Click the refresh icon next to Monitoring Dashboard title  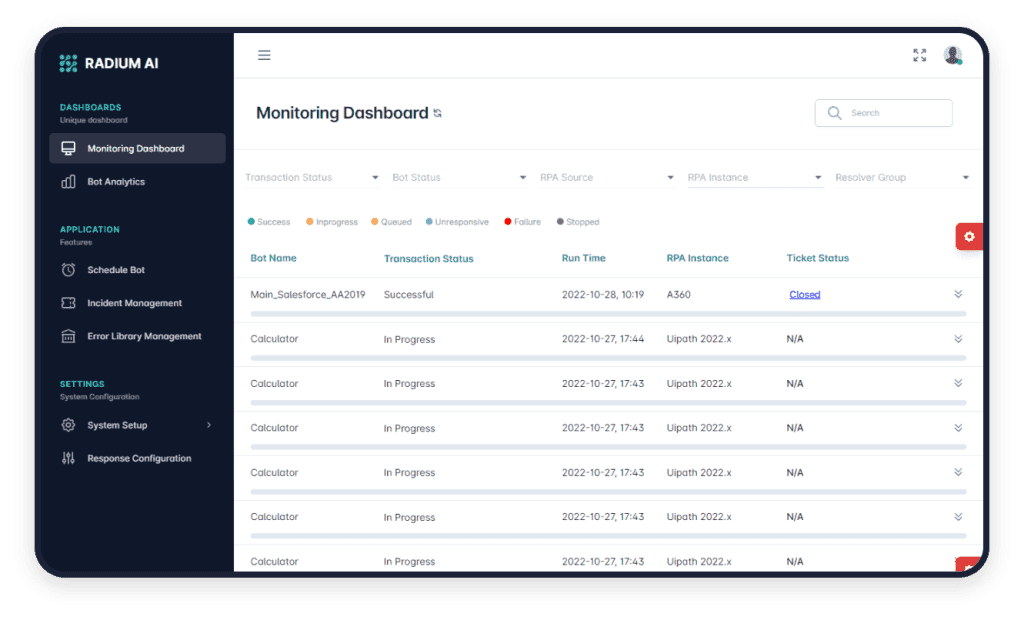437,113
